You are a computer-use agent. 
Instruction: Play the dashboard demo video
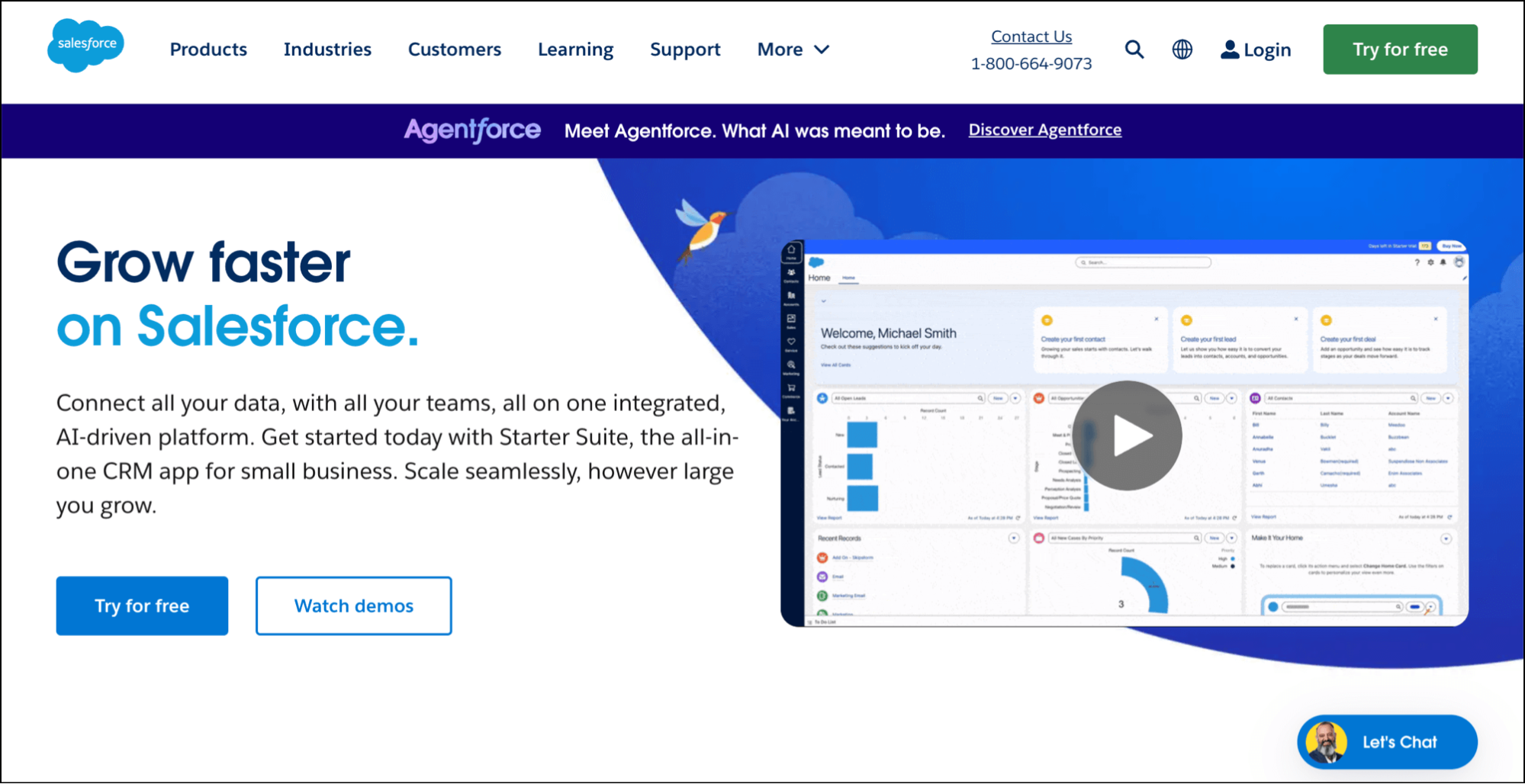coord(1128,435)
